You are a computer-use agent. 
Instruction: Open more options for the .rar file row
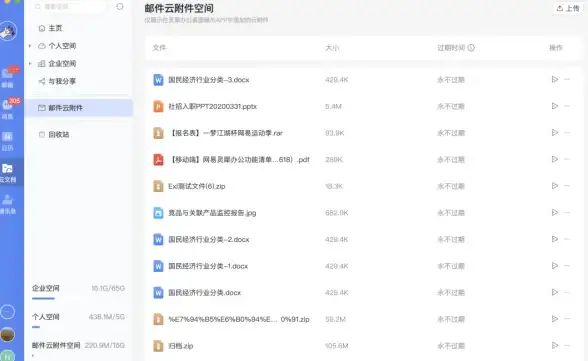pyautogui.click(x=567, y=133)
